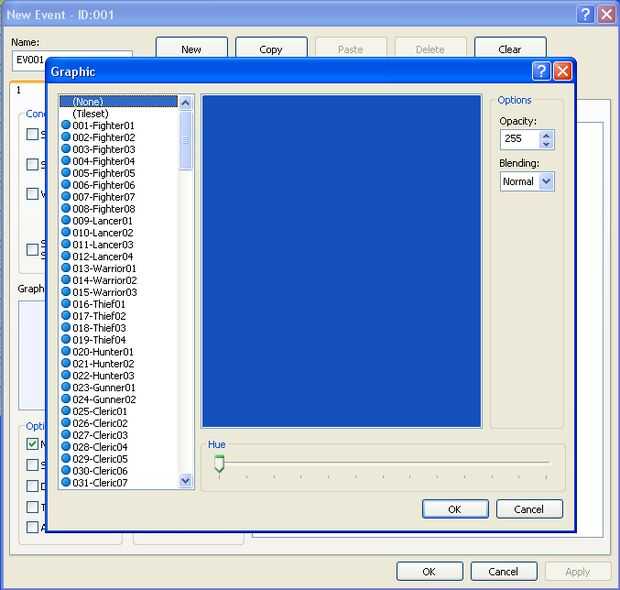Click Copy in the New Event window
The image size is (620, 590).
tap(271, 49)
